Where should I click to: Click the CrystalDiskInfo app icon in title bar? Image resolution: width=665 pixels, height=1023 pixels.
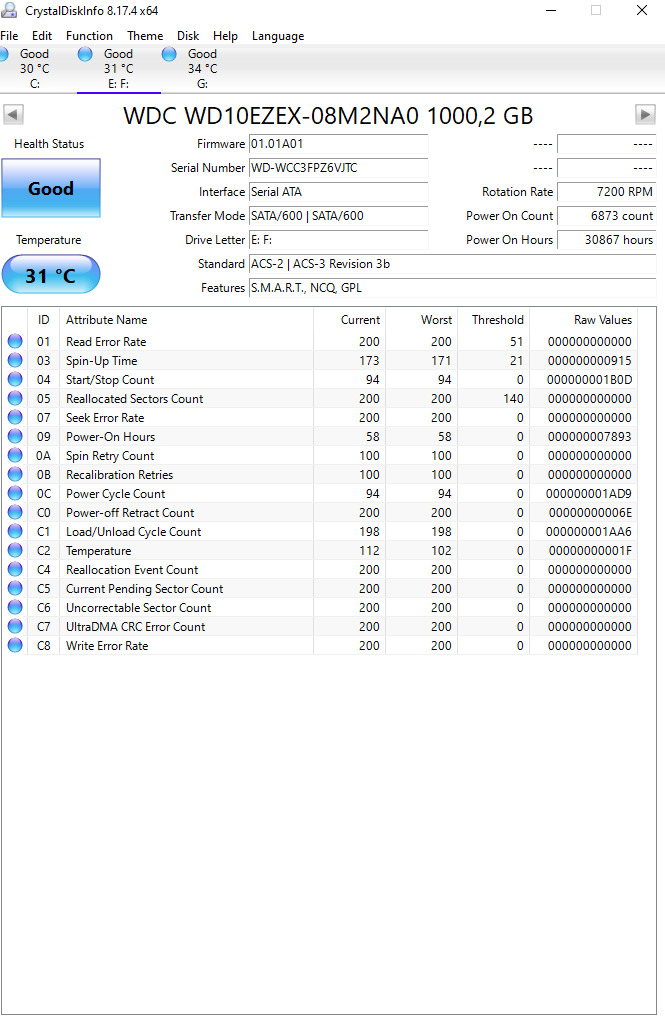[x=9, y=10]
